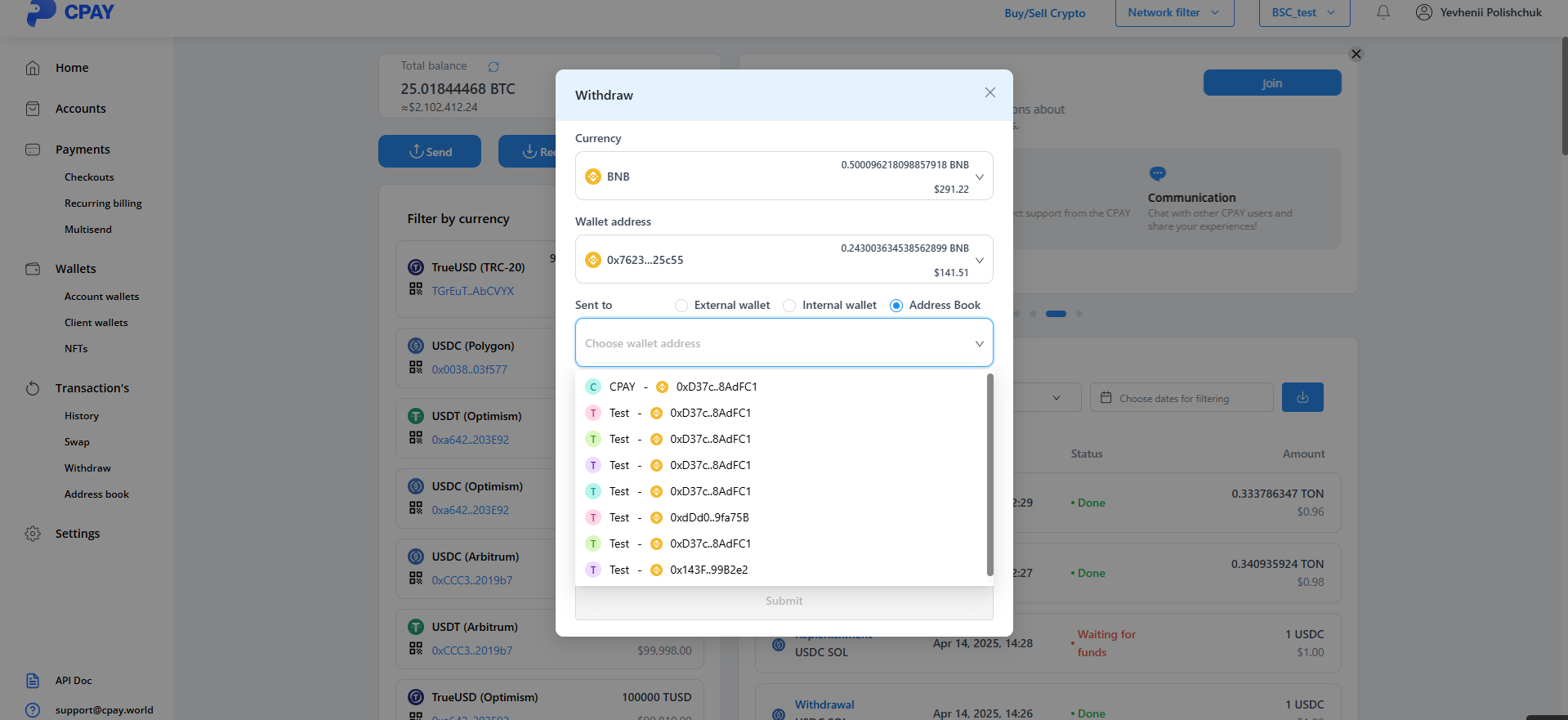Click the user profile avatar icon
The width and height of the screenshot is (1568, 720).
(x=1423, y=12)
